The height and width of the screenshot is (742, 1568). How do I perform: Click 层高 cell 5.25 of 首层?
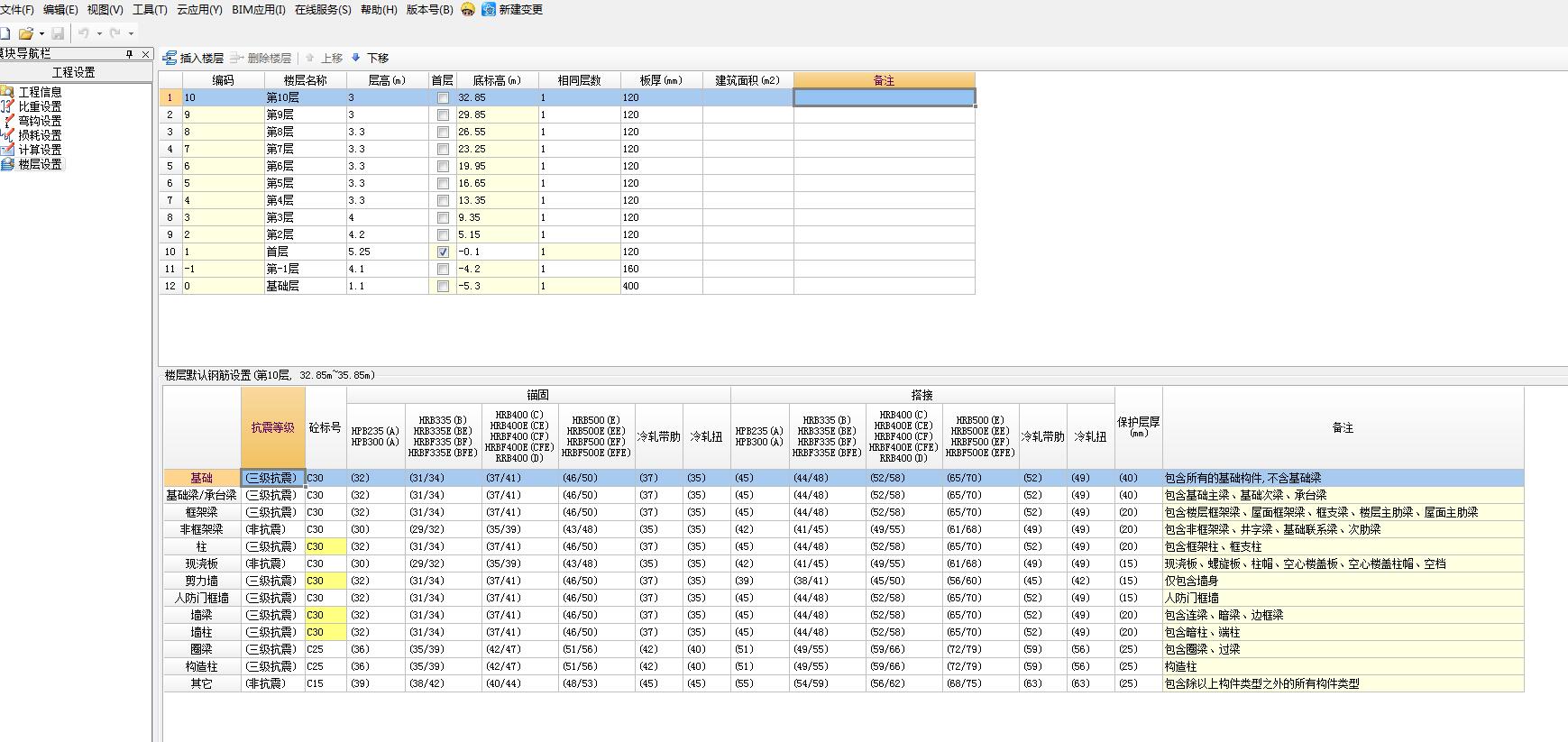click(387, 252)
